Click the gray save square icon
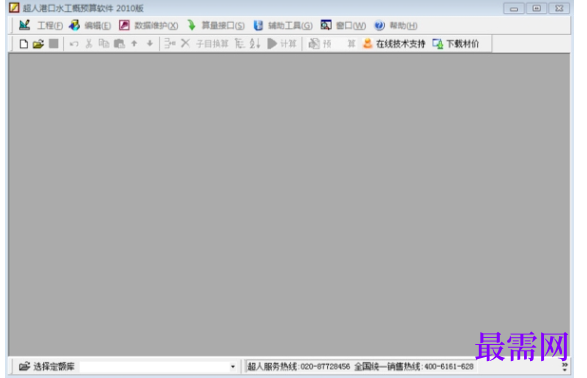The image size is (587, 378). [54, 43]
